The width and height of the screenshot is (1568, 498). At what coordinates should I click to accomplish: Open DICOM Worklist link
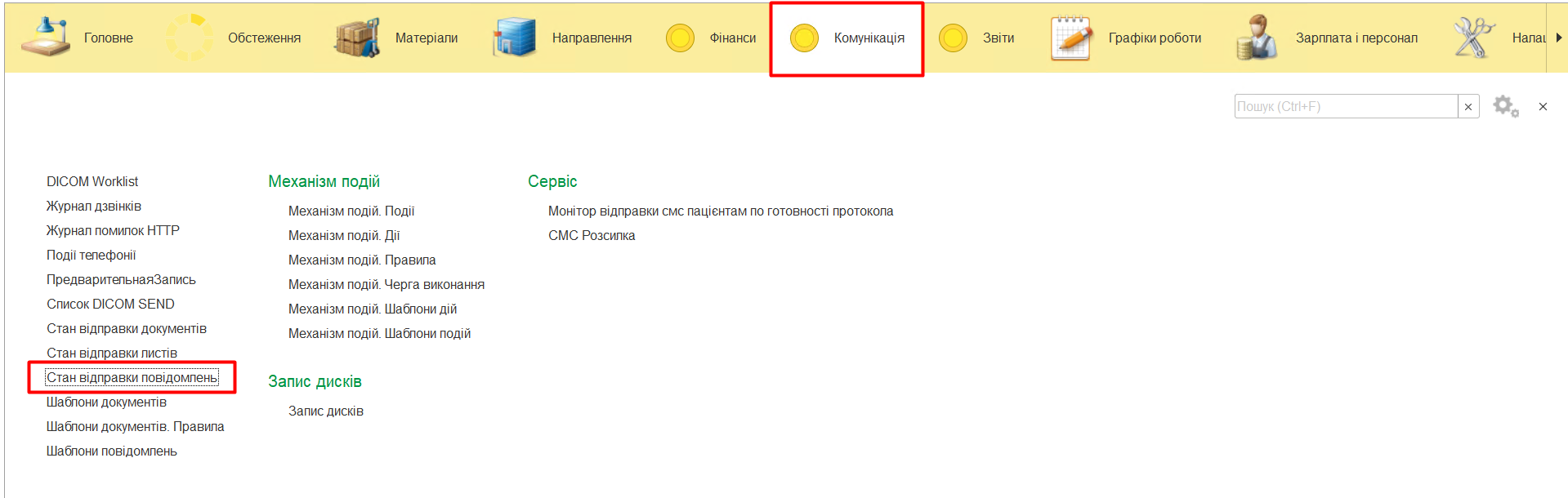(92, 181)
